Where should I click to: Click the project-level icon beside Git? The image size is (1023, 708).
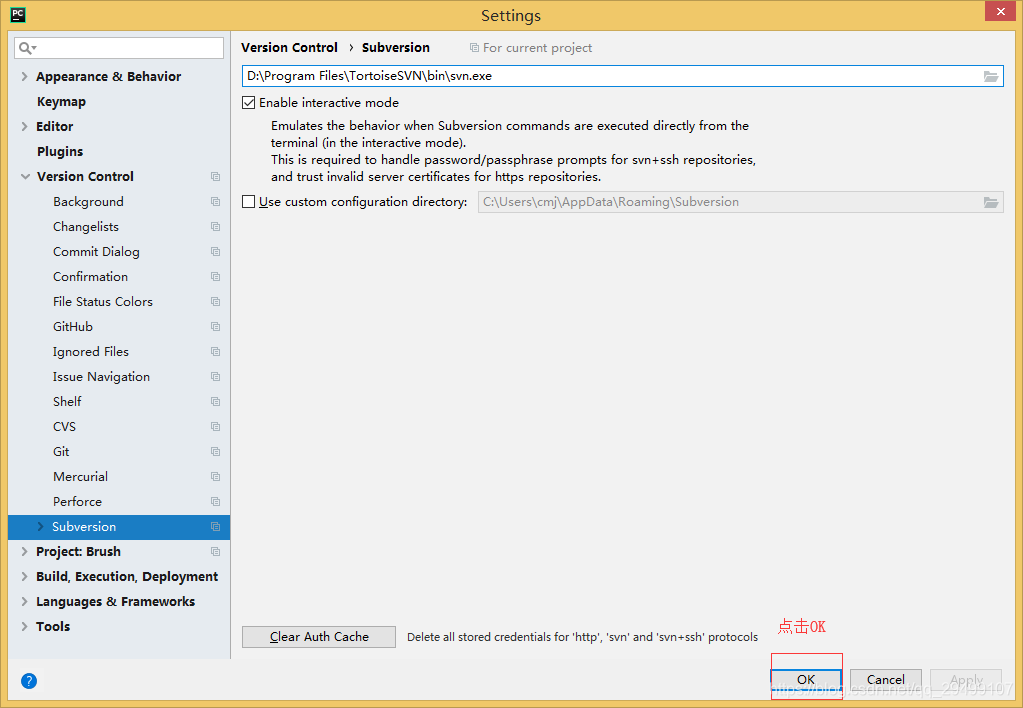[215, 452]
